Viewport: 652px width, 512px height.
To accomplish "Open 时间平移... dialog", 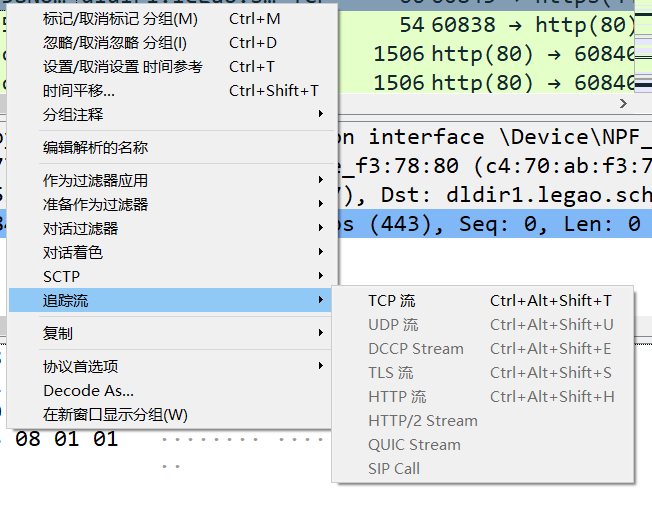I will pos(78,91).
